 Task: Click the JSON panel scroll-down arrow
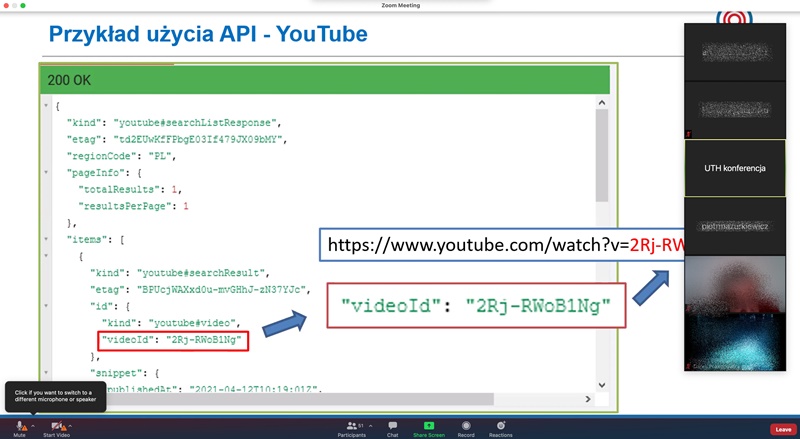602,385
